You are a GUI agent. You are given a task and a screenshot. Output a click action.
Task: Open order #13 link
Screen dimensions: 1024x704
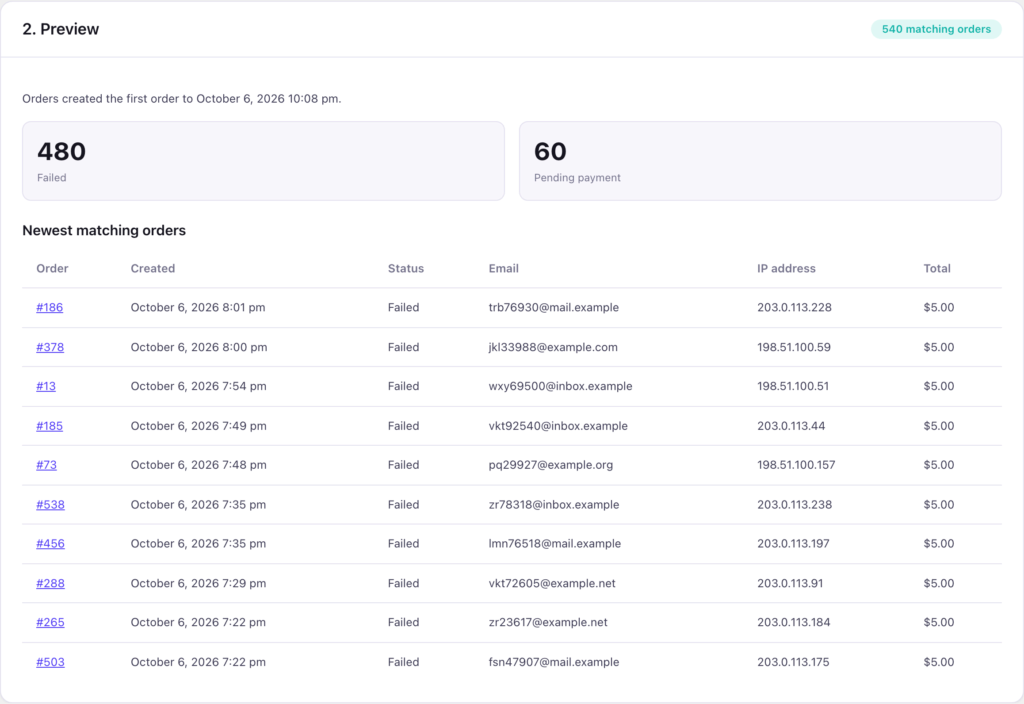(46, 387)
